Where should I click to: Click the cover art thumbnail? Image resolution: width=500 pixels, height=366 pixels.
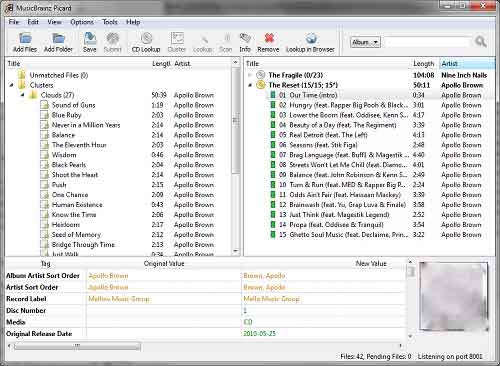[453, 296]
